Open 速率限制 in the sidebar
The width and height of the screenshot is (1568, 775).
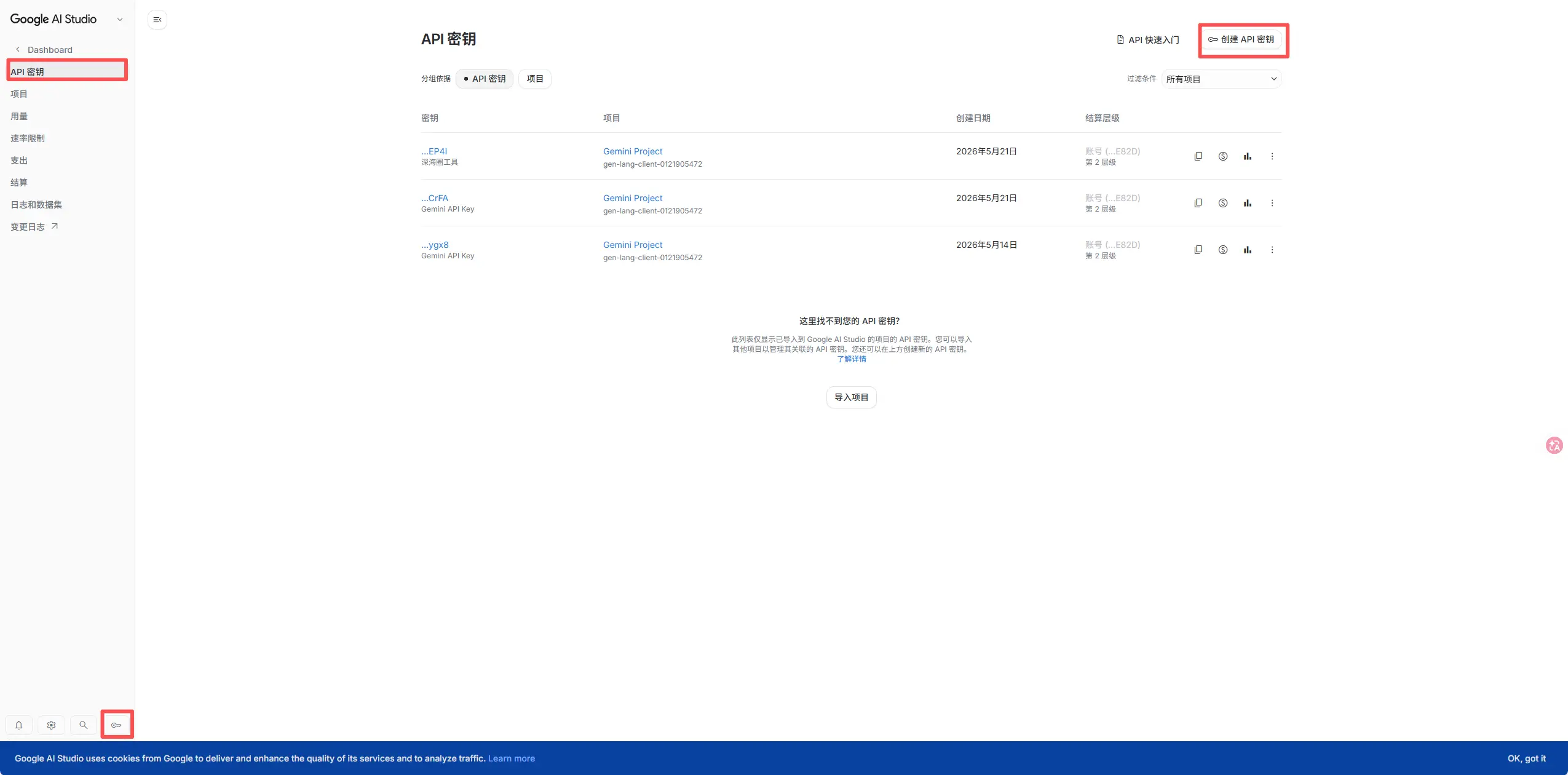pos(28,138)
